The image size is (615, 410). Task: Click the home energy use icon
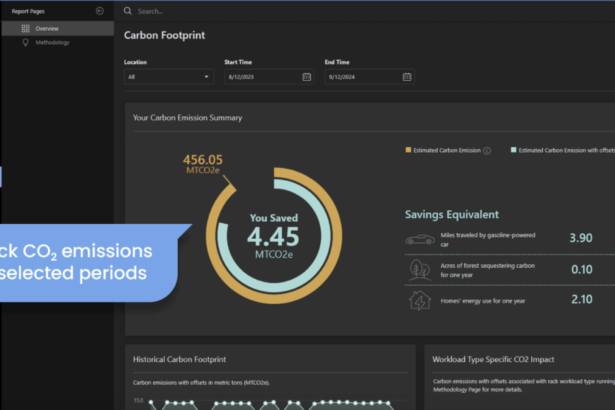tap(420, 301)
